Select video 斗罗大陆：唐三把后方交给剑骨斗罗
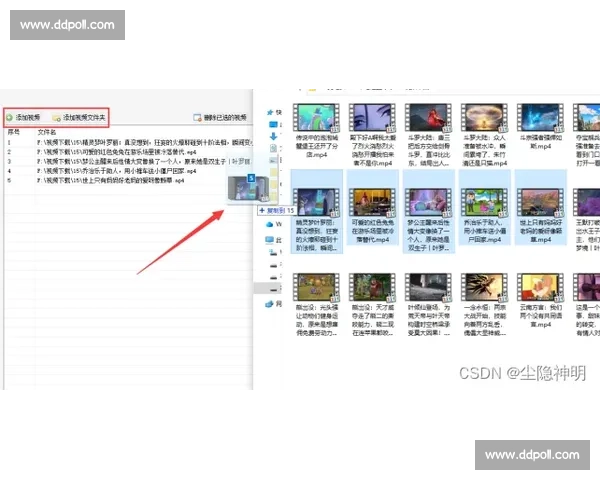 coord(429,135)
